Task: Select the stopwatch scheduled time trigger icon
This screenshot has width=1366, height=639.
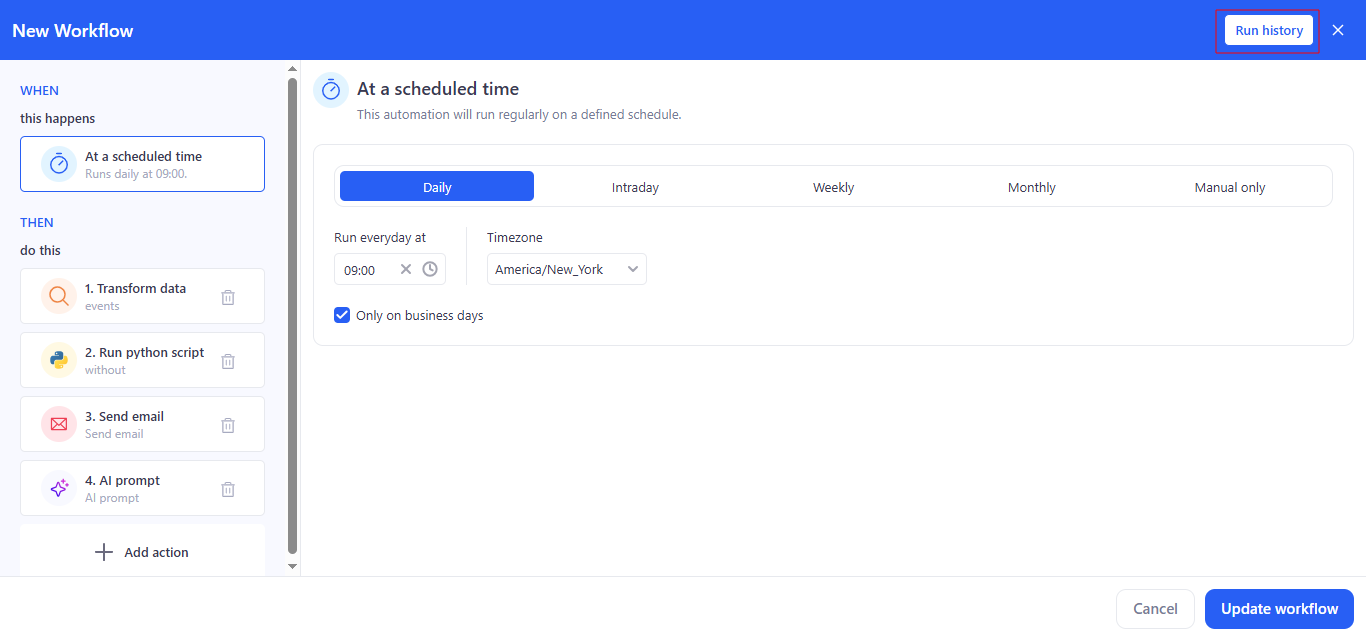Action: 58,163
